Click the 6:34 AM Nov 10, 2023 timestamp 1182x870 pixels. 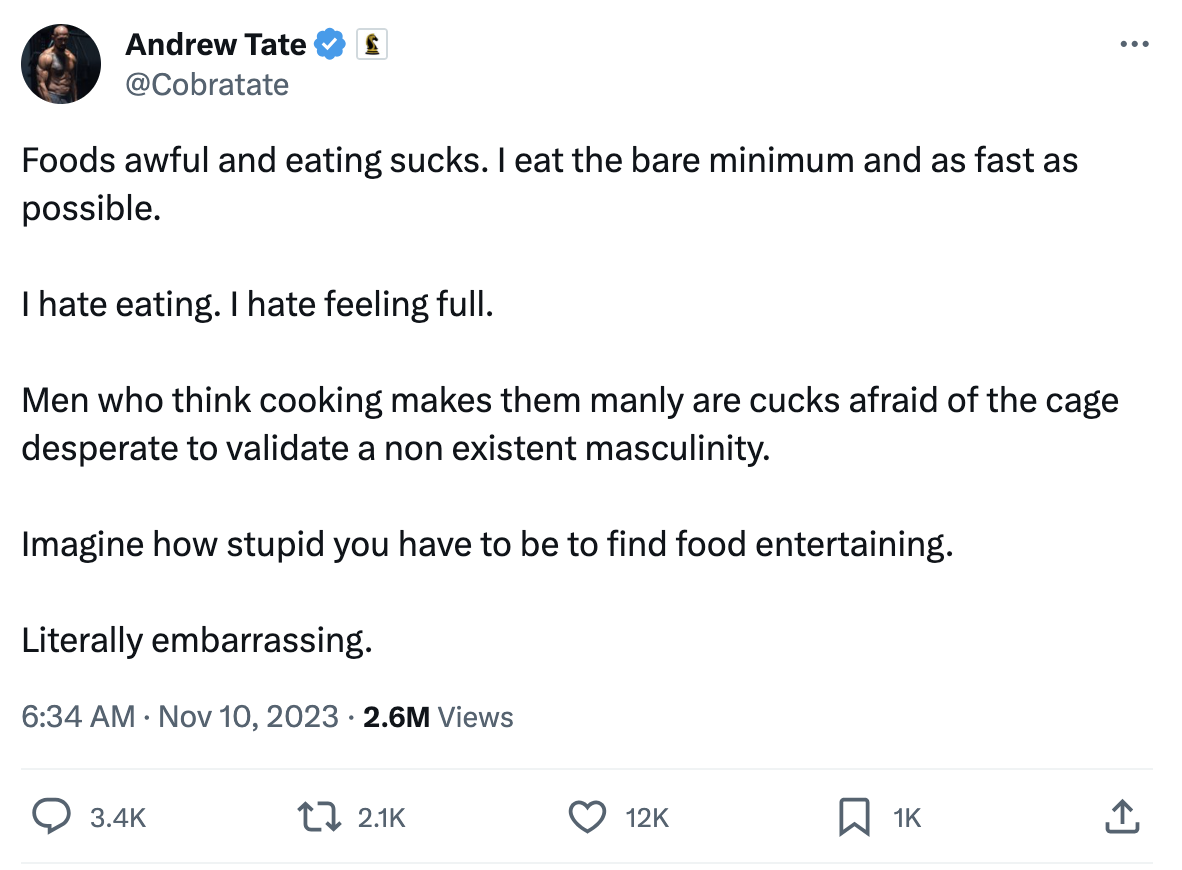pos(180,717)
